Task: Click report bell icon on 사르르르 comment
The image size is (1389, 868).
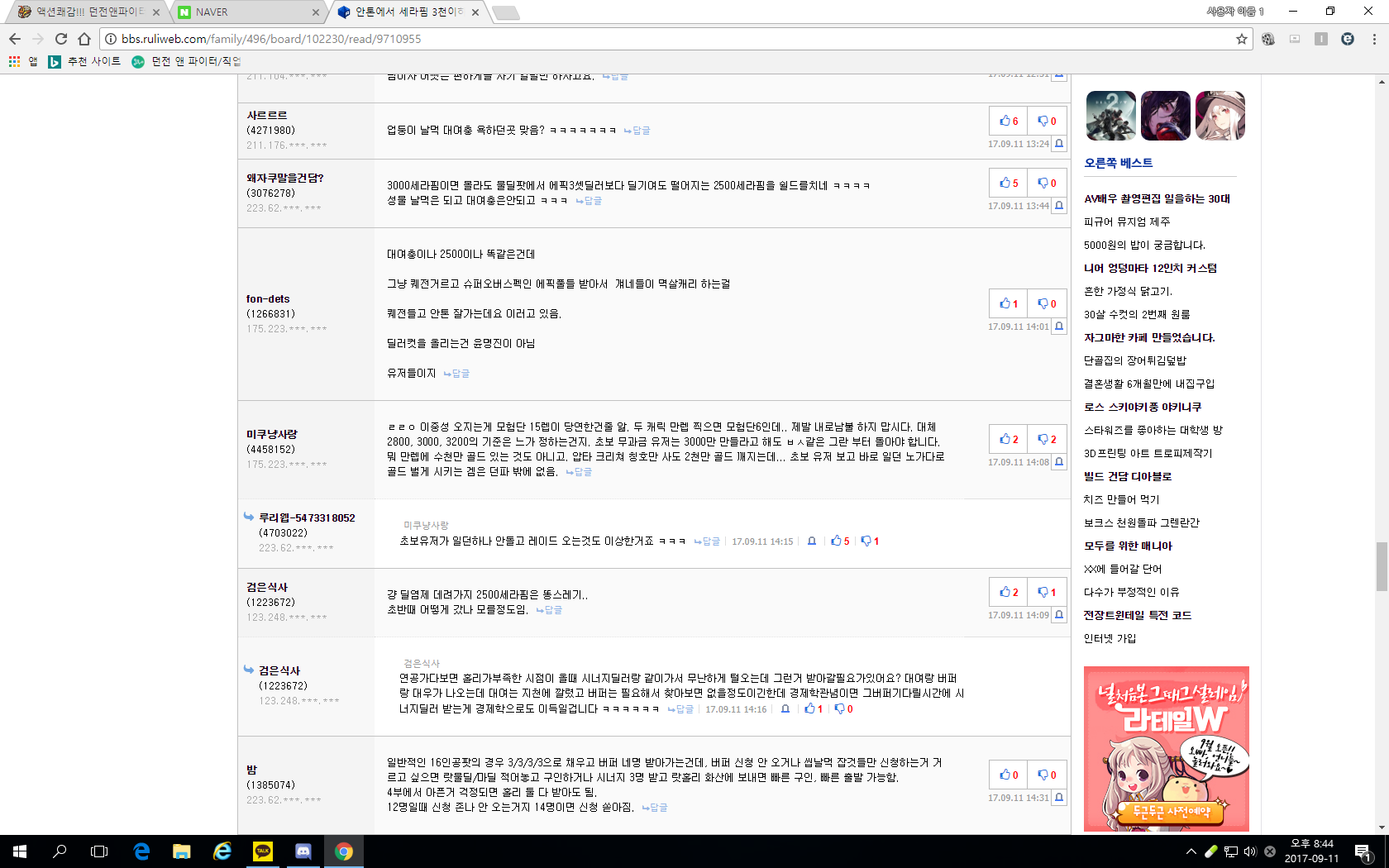Action: (x=1058, y=144)
